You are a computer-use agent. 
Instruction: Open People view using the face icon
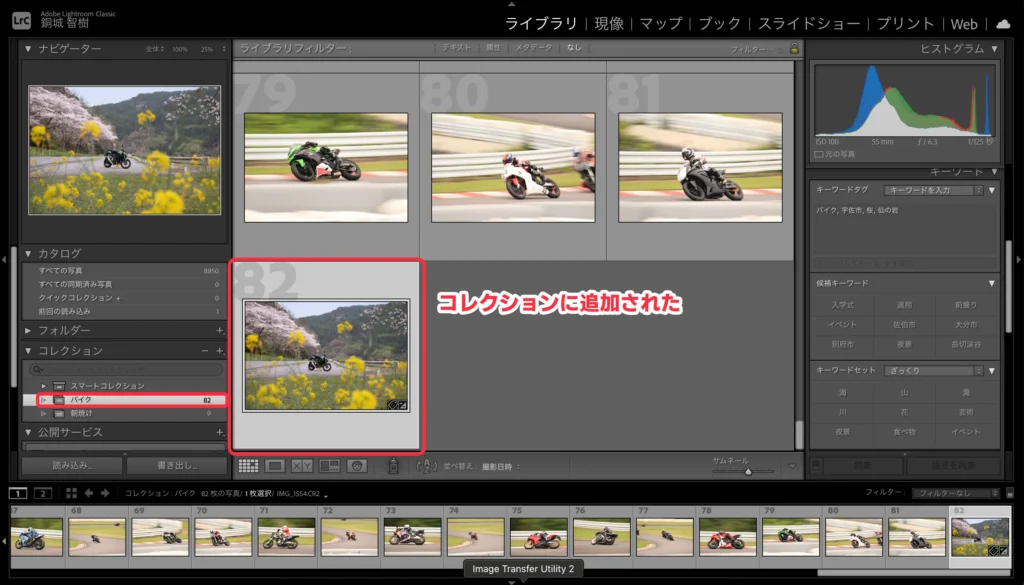pyautogui.click(x=357, y=465)
